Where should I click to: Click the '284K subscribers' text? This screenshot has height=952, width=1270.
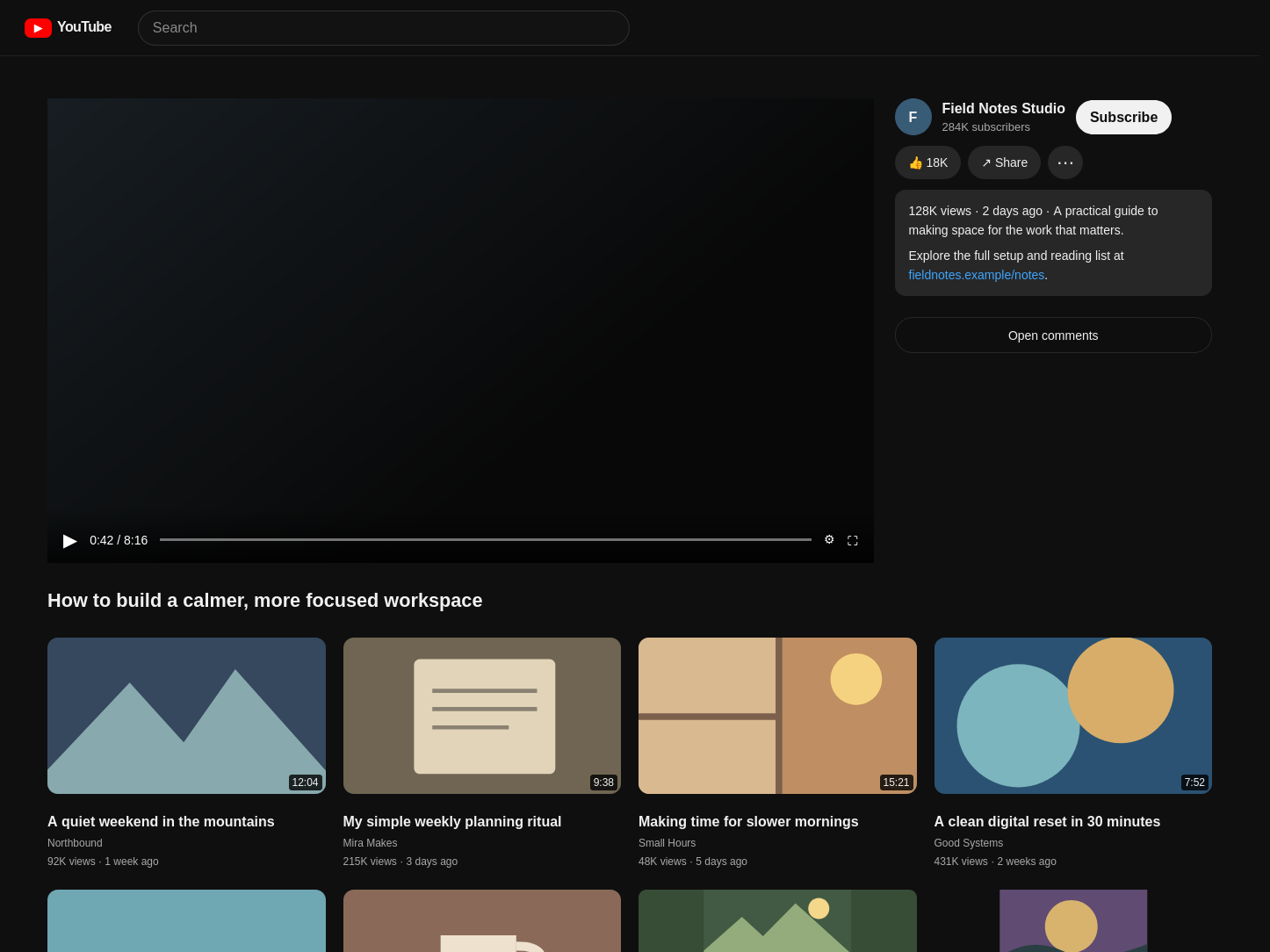(x=986, y=127)
